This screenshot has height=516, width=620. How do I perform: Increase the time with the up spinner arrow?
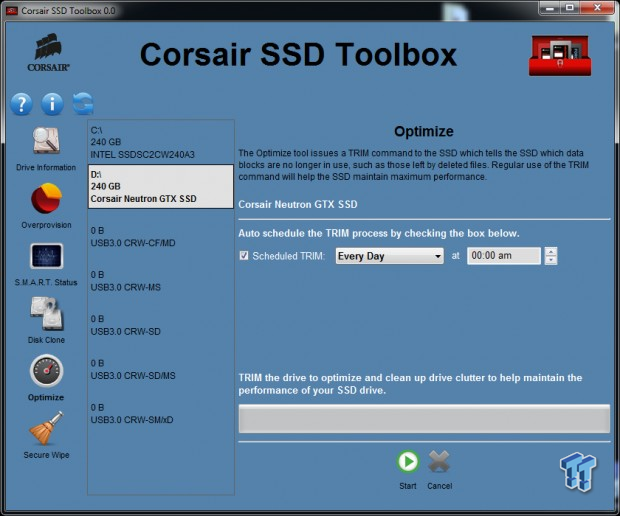tap(551, 251)
